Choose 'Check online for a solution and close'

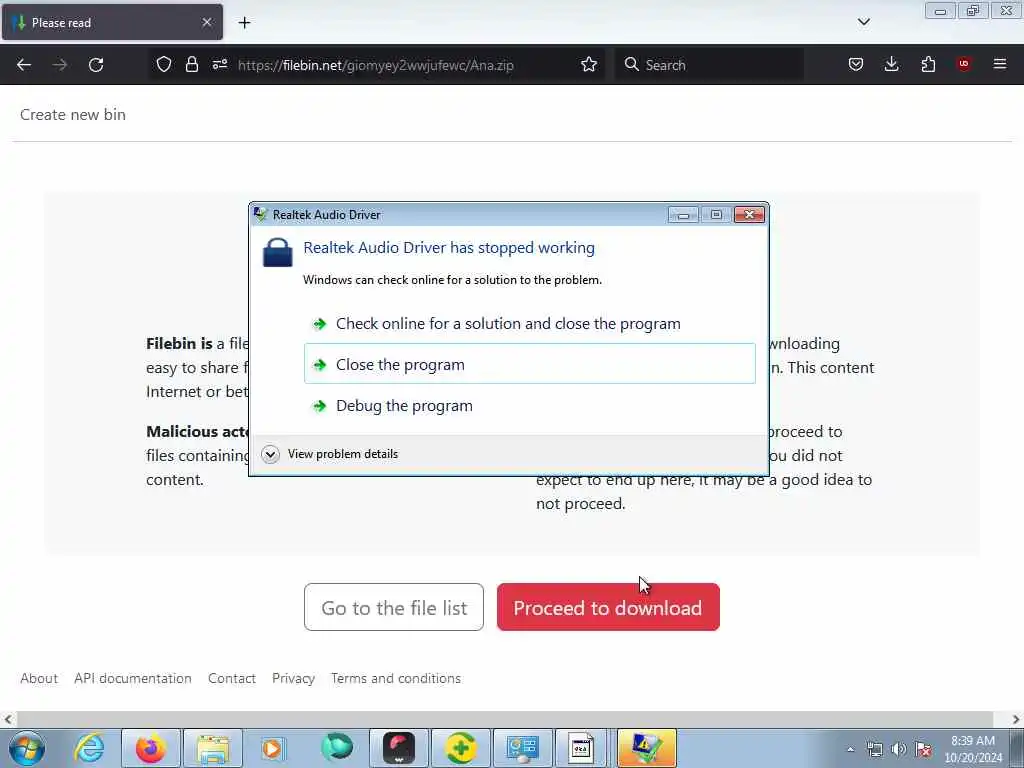530,324
